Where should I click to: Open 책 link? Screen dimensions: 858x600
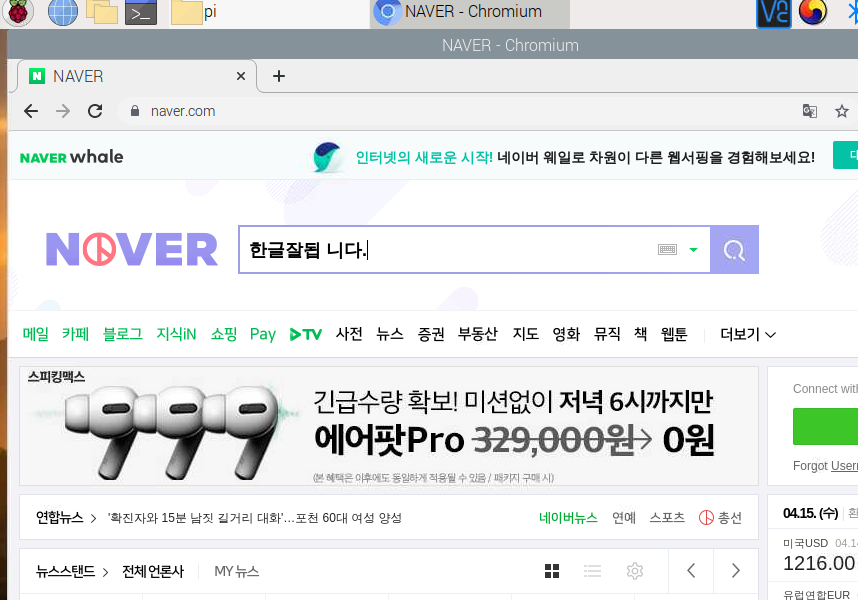tap(641, 334)
